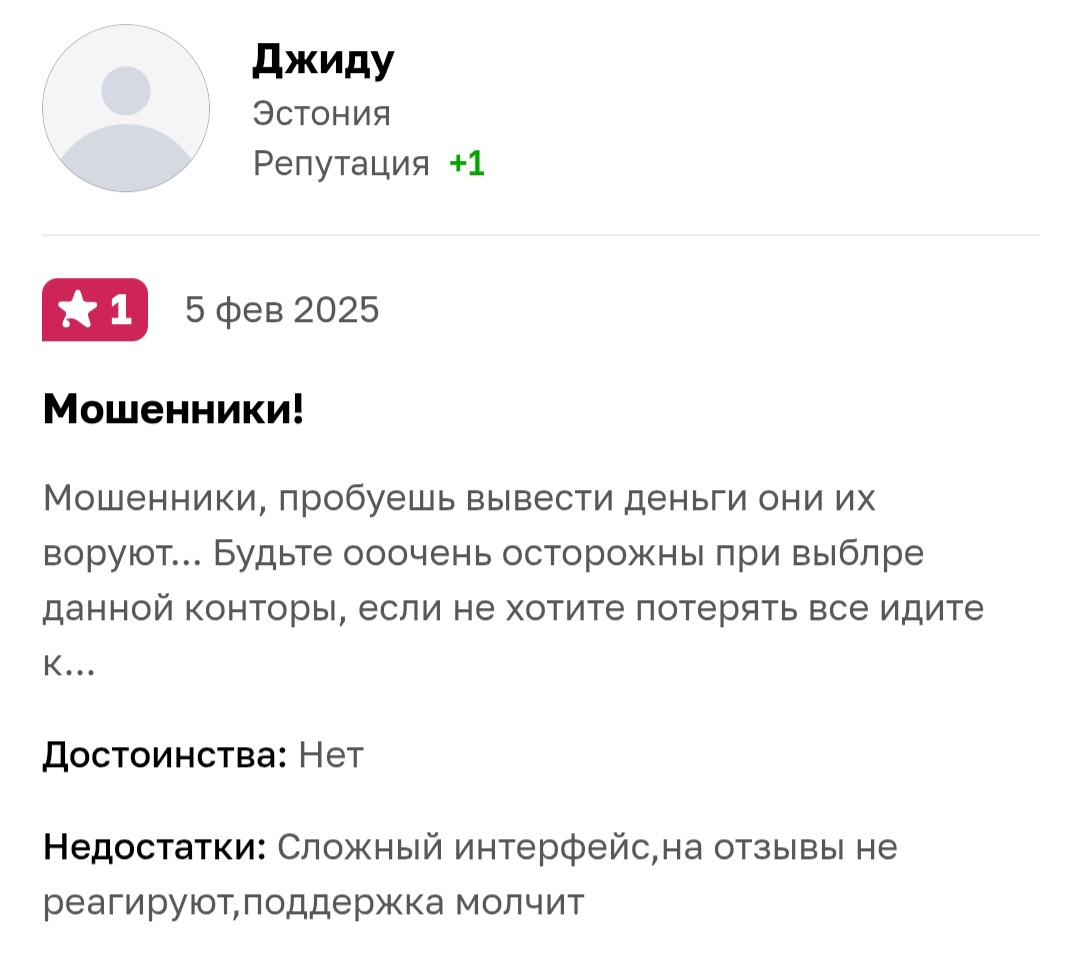Image resolution: width=1080 pixels, height=960 pixels.
Task: Click the divider line under the profile header
Action: pos(541,235)
